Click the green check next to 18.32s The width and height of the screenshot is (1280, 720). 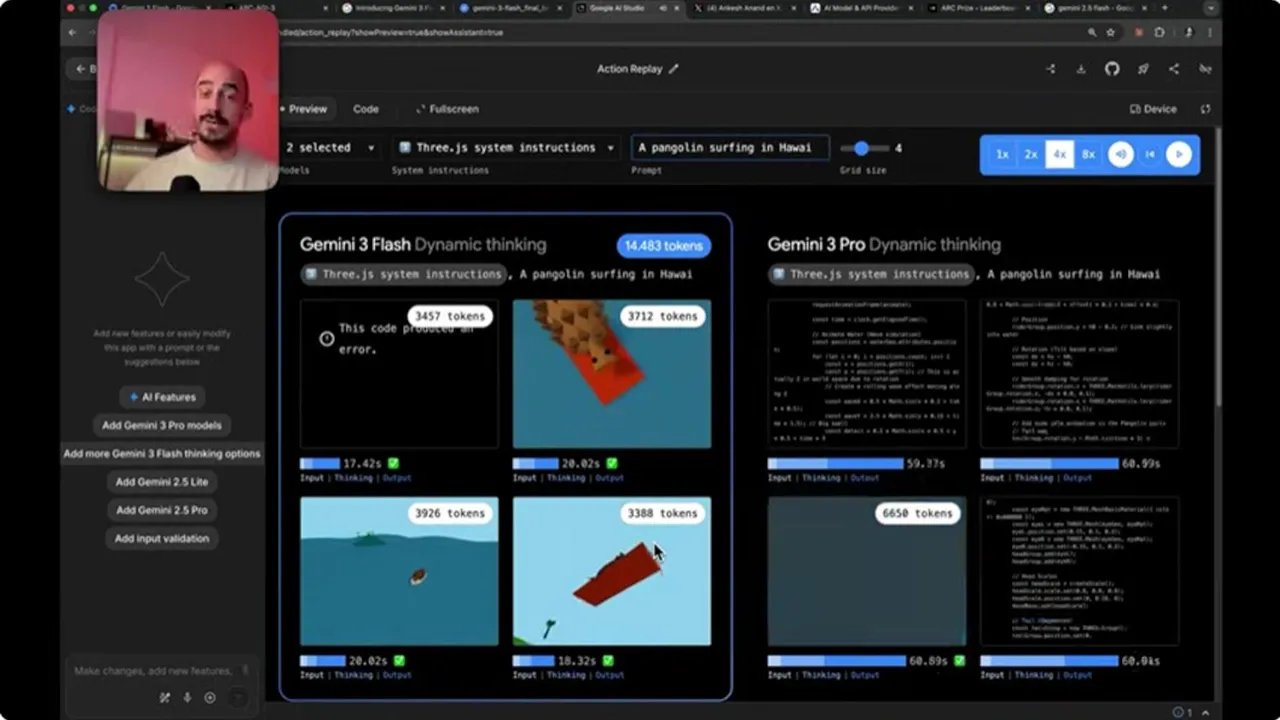point(608,661)
